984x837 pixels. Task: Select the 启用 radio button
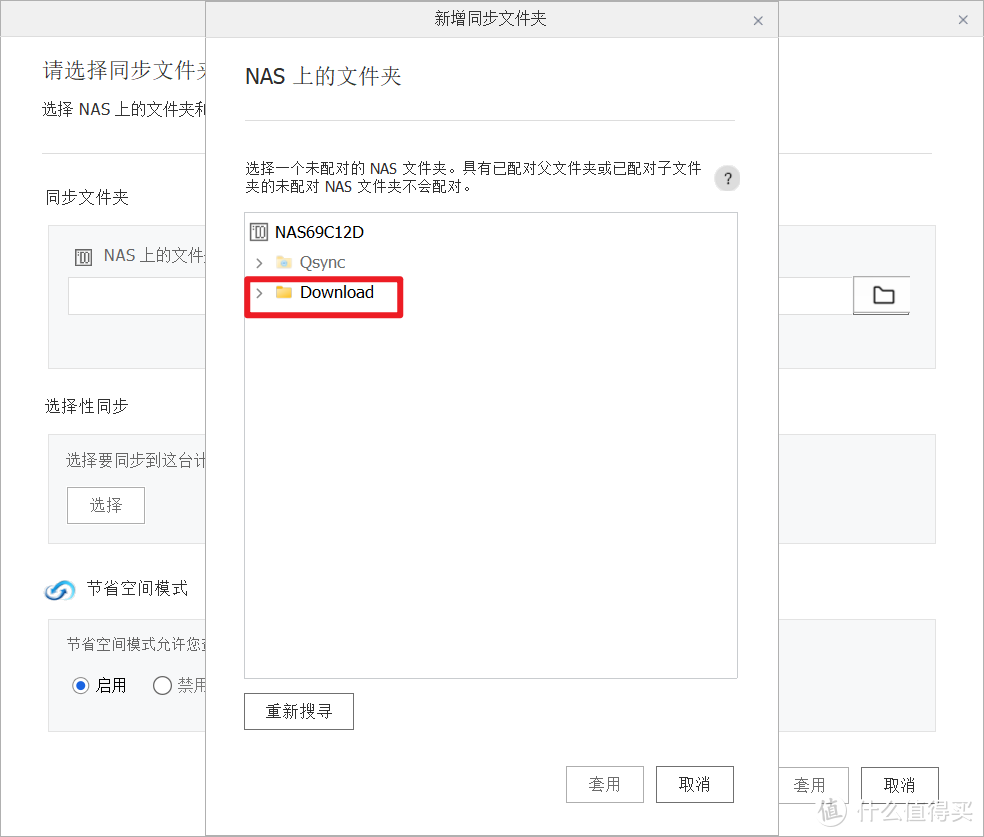point(81,685)
